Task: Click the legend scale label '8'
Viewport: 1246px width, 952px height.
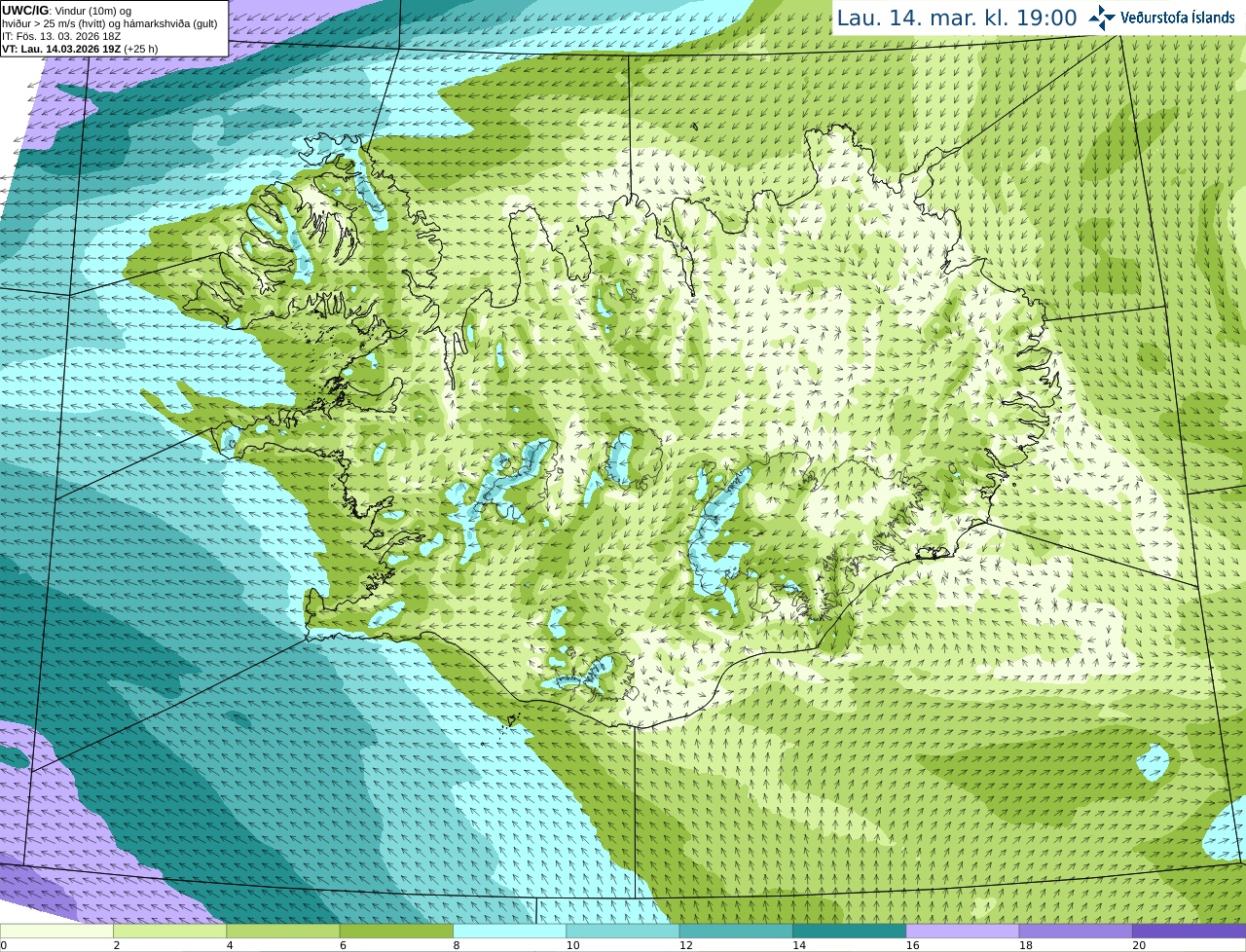Action: (457, 945)
